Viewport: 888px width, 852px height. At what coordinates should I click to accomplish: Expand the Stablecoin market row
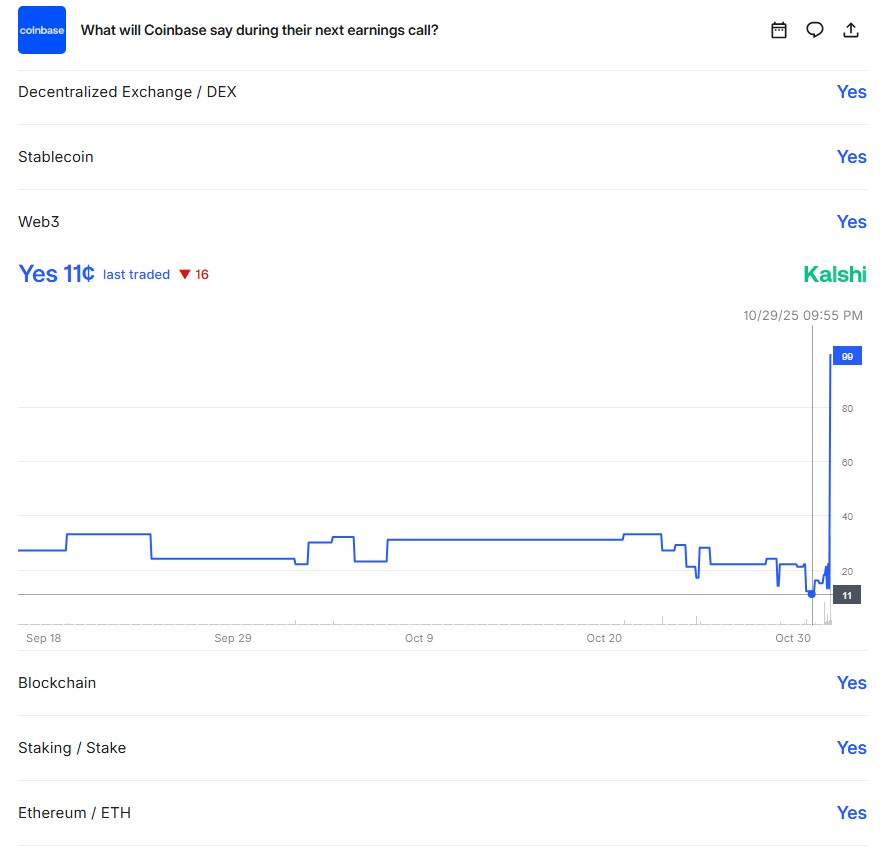click(56, 157)
